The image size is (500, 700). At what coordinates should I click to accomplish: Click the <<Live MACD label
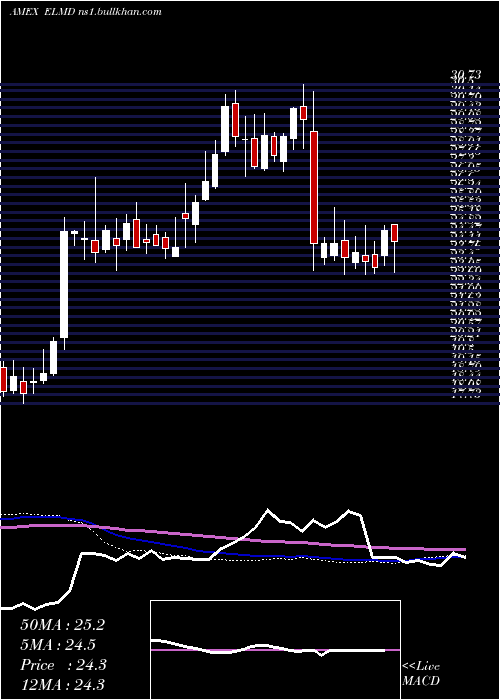pos(421,674)
